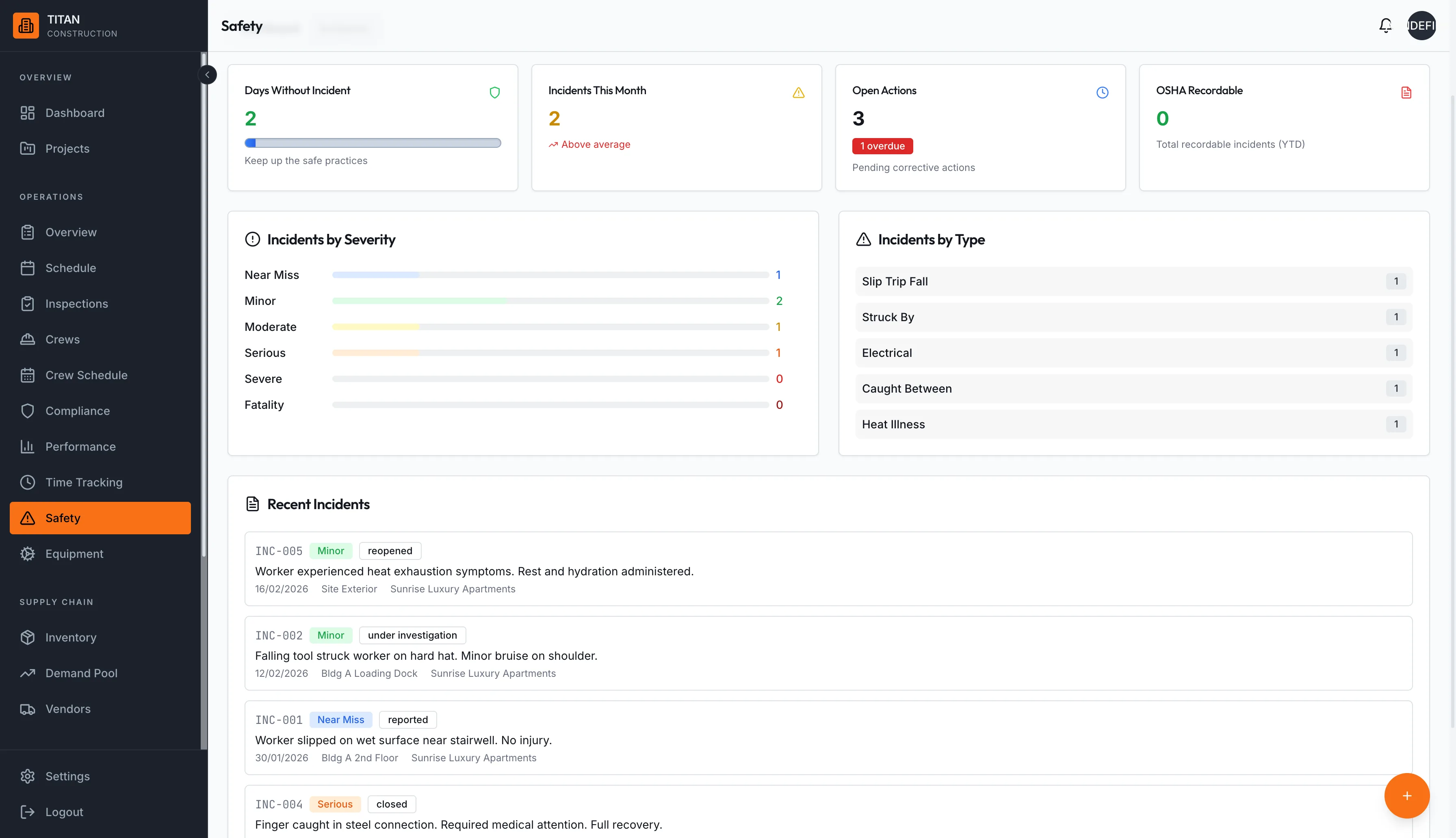The height and width of the screenshot is (838, 1456).
Task: Collapse the sidebar with the chevron button
Action: [207, 75]
